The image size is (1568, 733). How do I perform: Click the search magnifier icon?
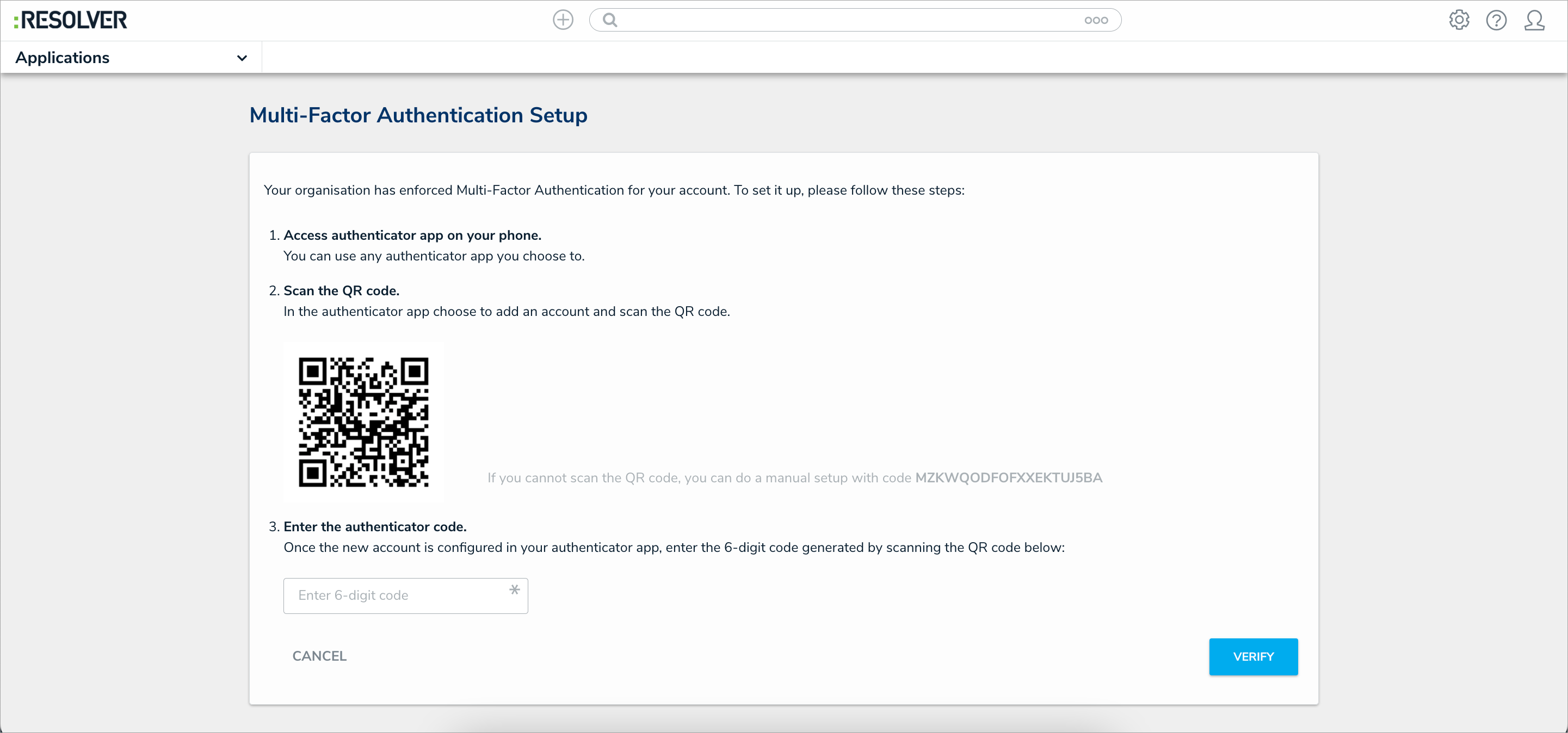[610, 20]
